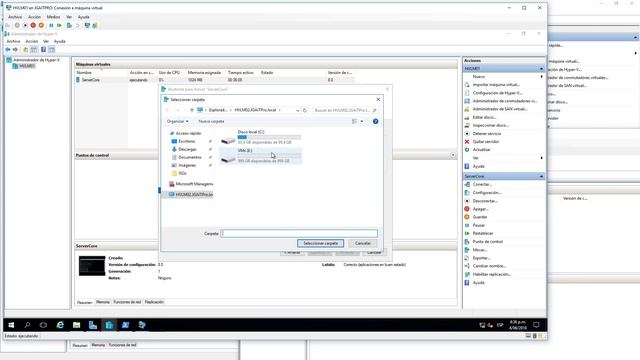Click the help icon in Hyper-V Manager toolbar
Screen dimensions: 640x360
pos(43,49)
